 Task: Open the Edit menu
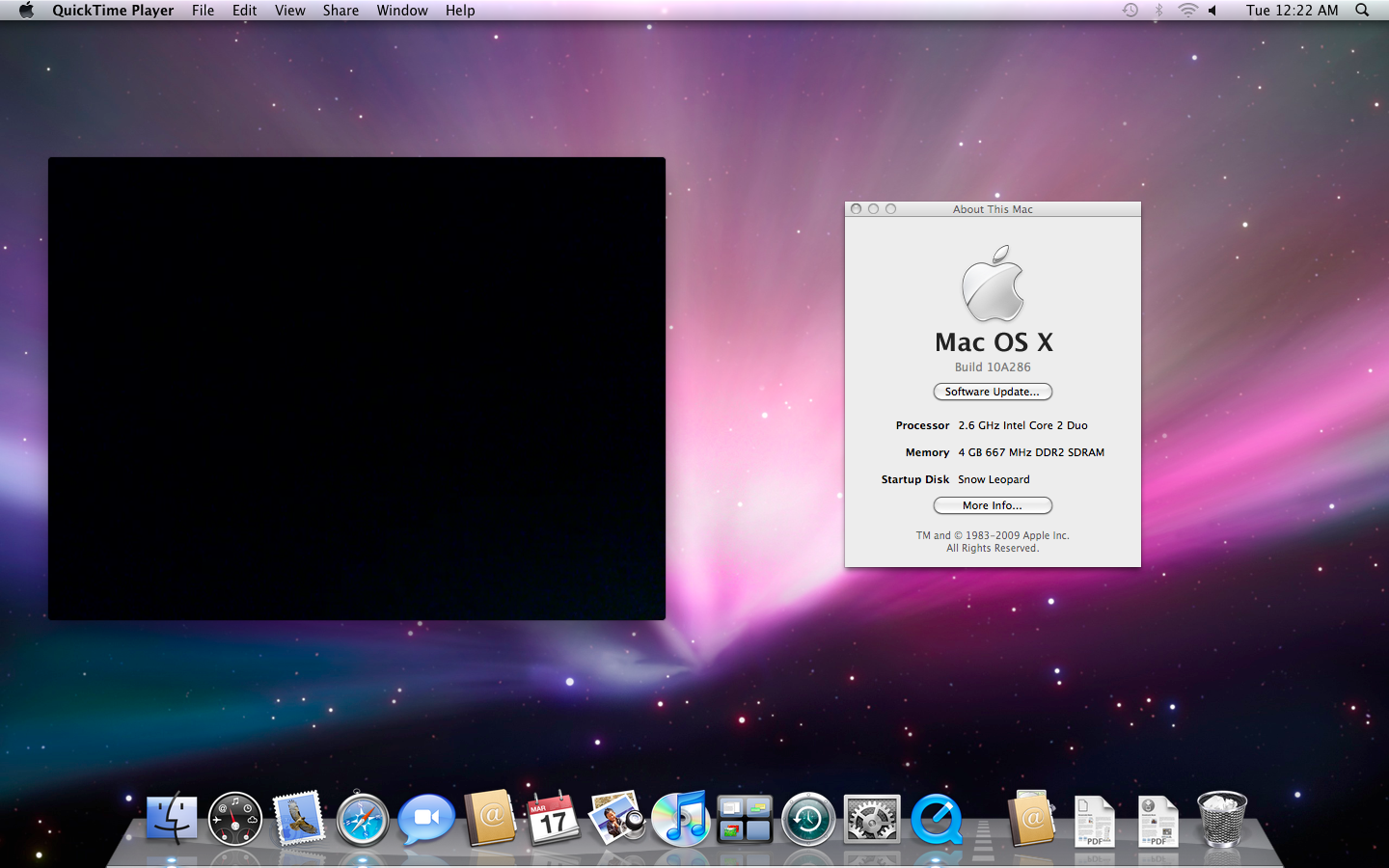(x=244, y=11)
